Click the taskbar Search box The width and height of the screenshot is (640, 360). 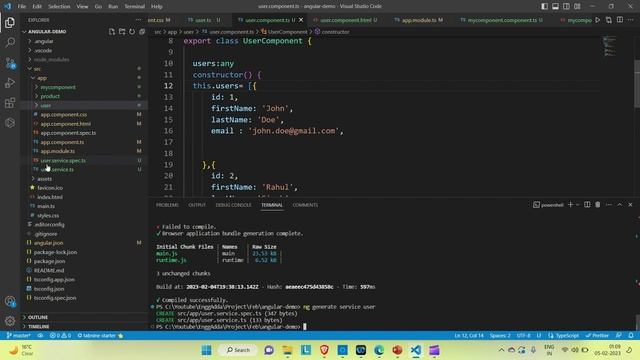click(x=238, y=350)
